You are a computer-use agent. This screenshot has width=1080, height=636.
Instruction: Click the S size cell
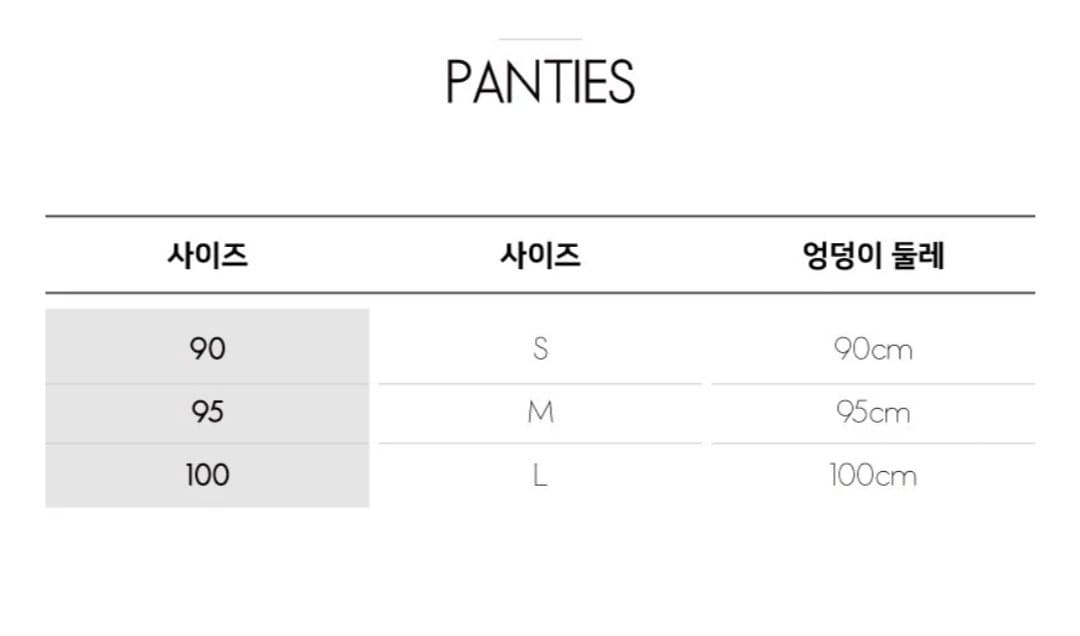[x=540, y=349]
